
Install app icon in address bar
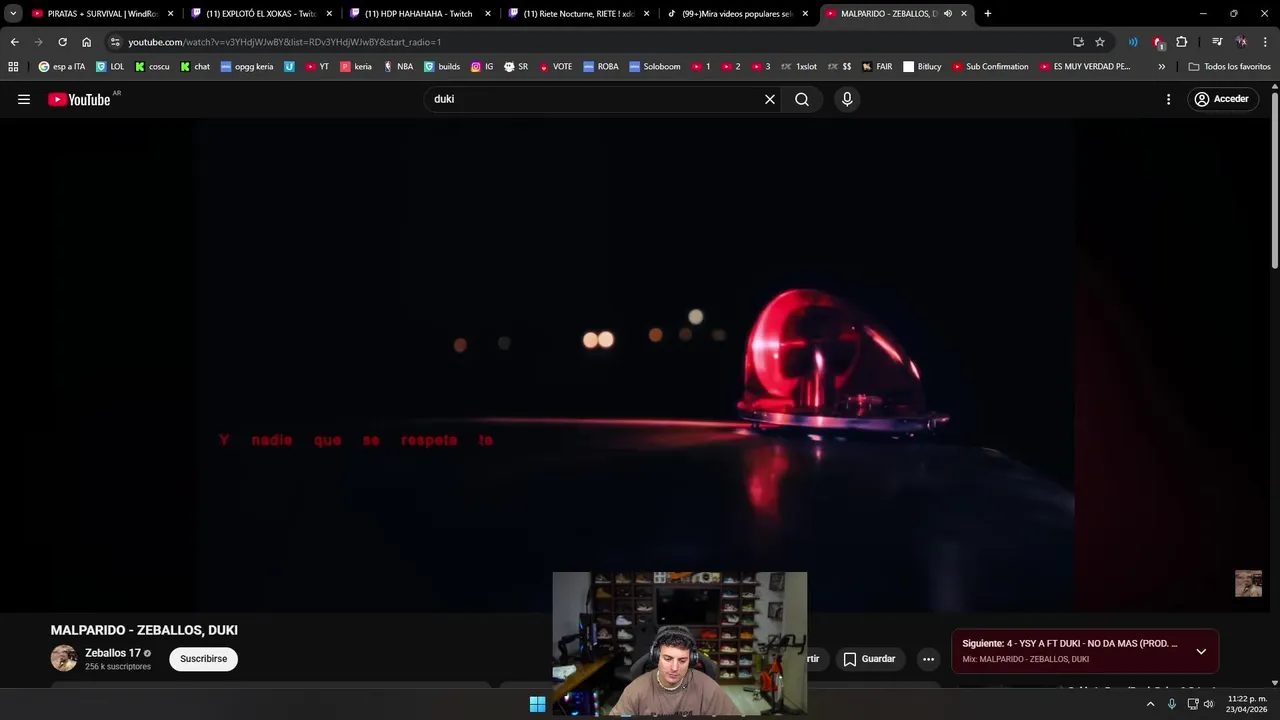(1078, 42)
